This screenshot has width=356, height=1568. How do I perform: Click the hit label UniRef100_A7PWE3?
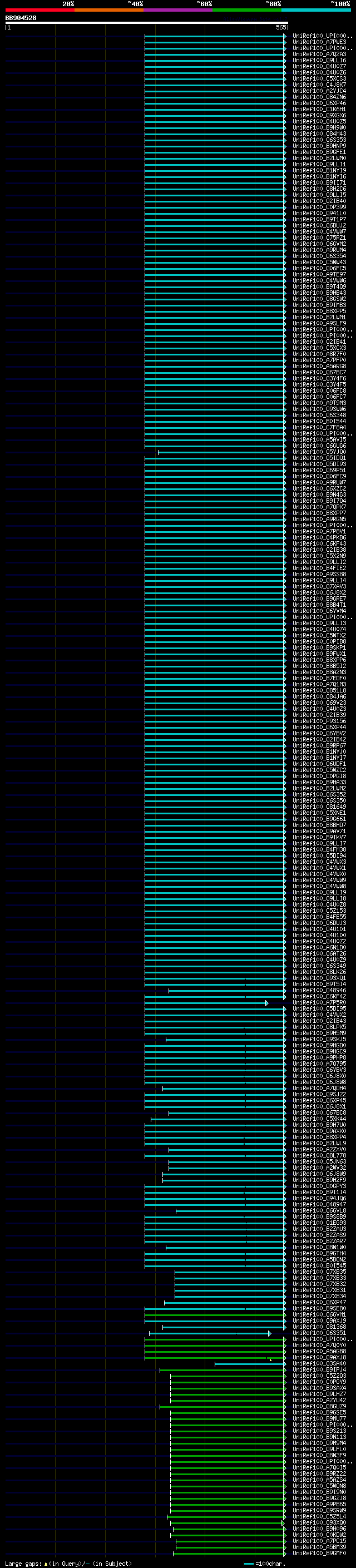click(319, 42)
